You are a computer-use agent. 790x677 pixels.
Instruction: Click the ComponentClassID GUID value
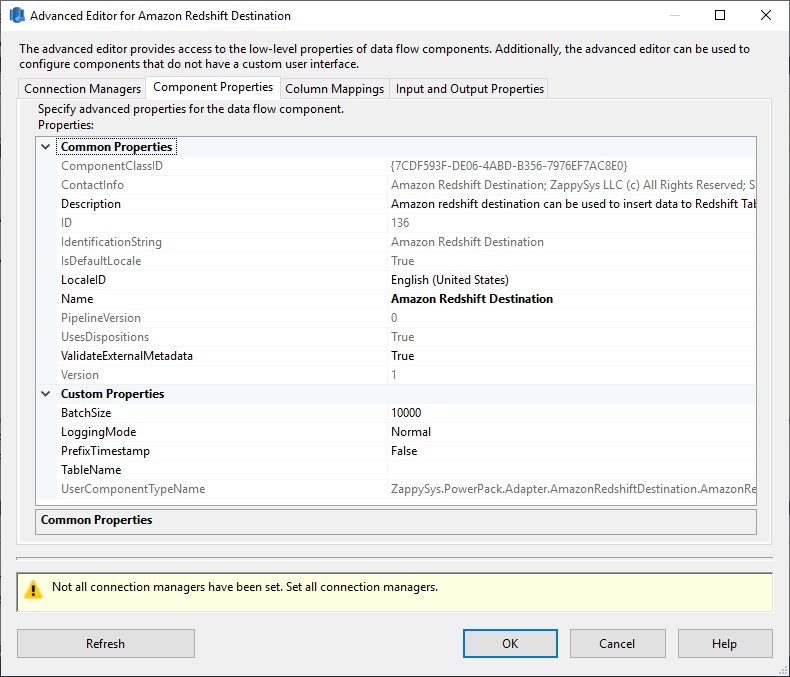509,166
